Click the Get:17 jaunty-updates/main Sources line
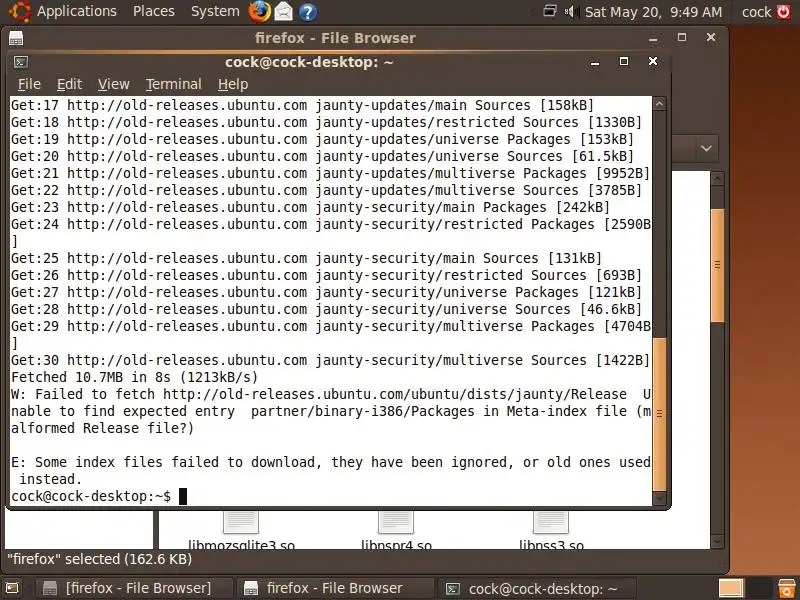800x600 pixels. coord(303,105)
